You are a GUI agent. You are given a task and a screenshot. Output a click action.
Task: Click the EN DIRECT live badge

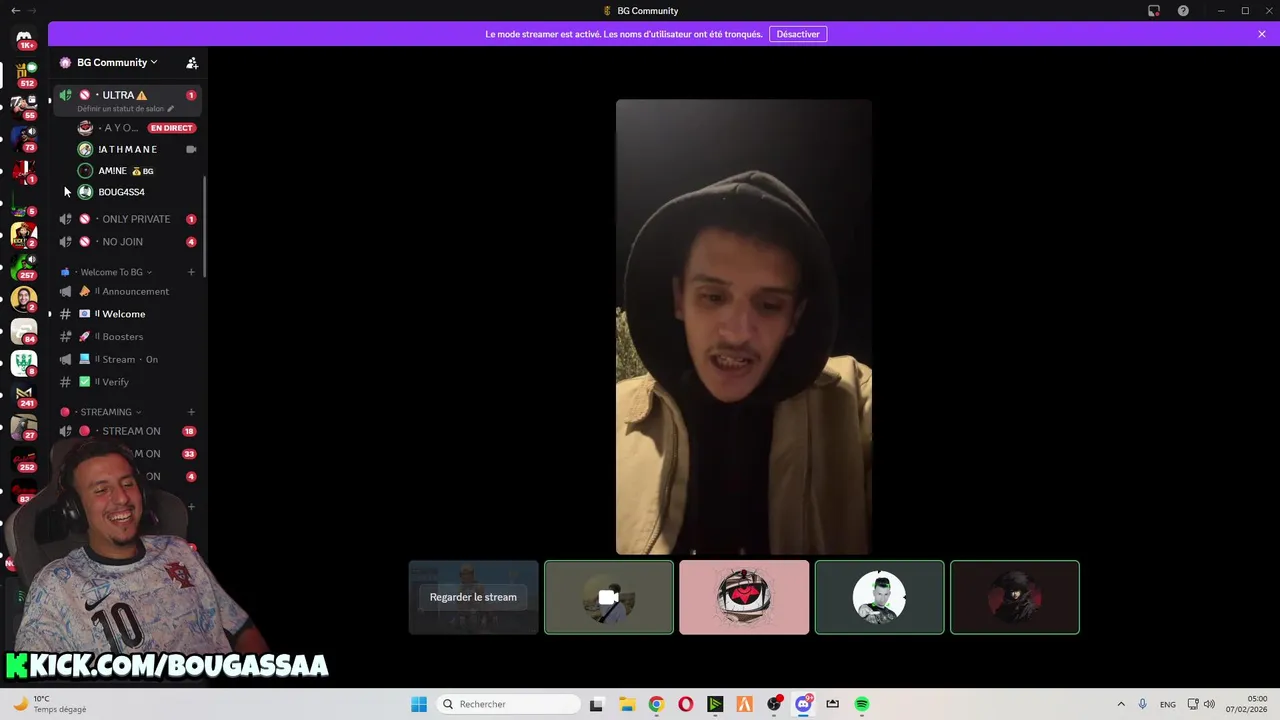(171, 128)
